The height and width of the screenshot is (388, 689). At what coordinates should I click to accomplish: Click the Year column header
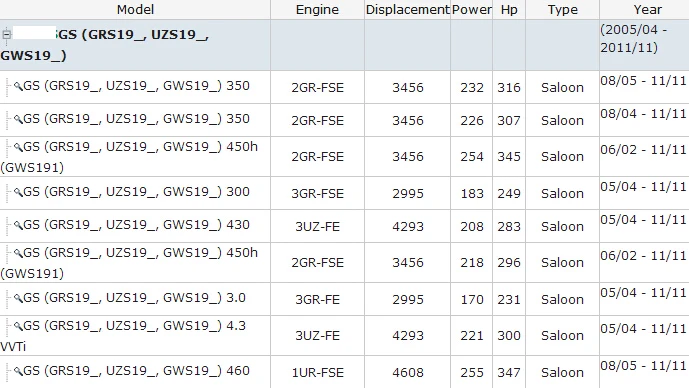point(647,9)
